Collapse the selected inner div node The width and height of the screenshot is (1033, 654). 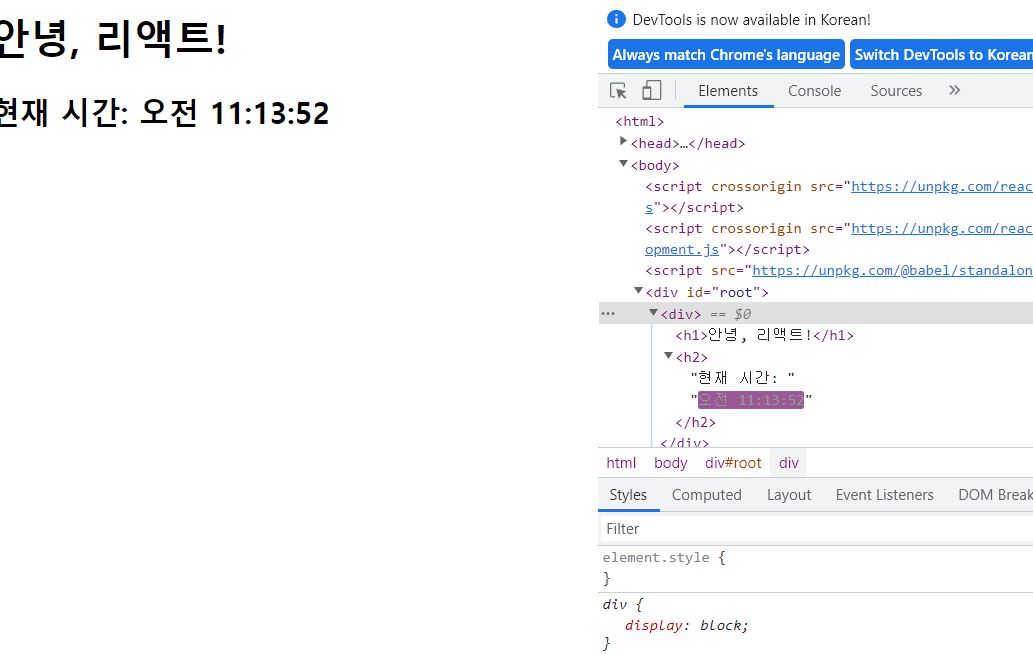(x=654, y=313)
